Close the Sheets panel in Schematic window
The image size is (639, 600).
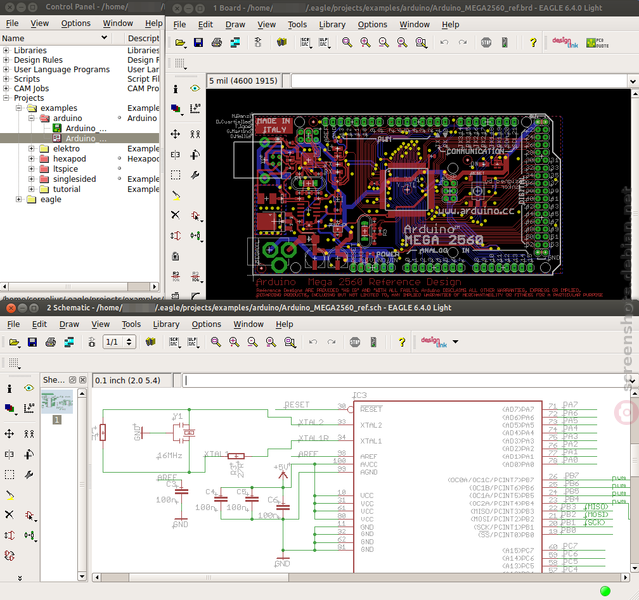83,380
